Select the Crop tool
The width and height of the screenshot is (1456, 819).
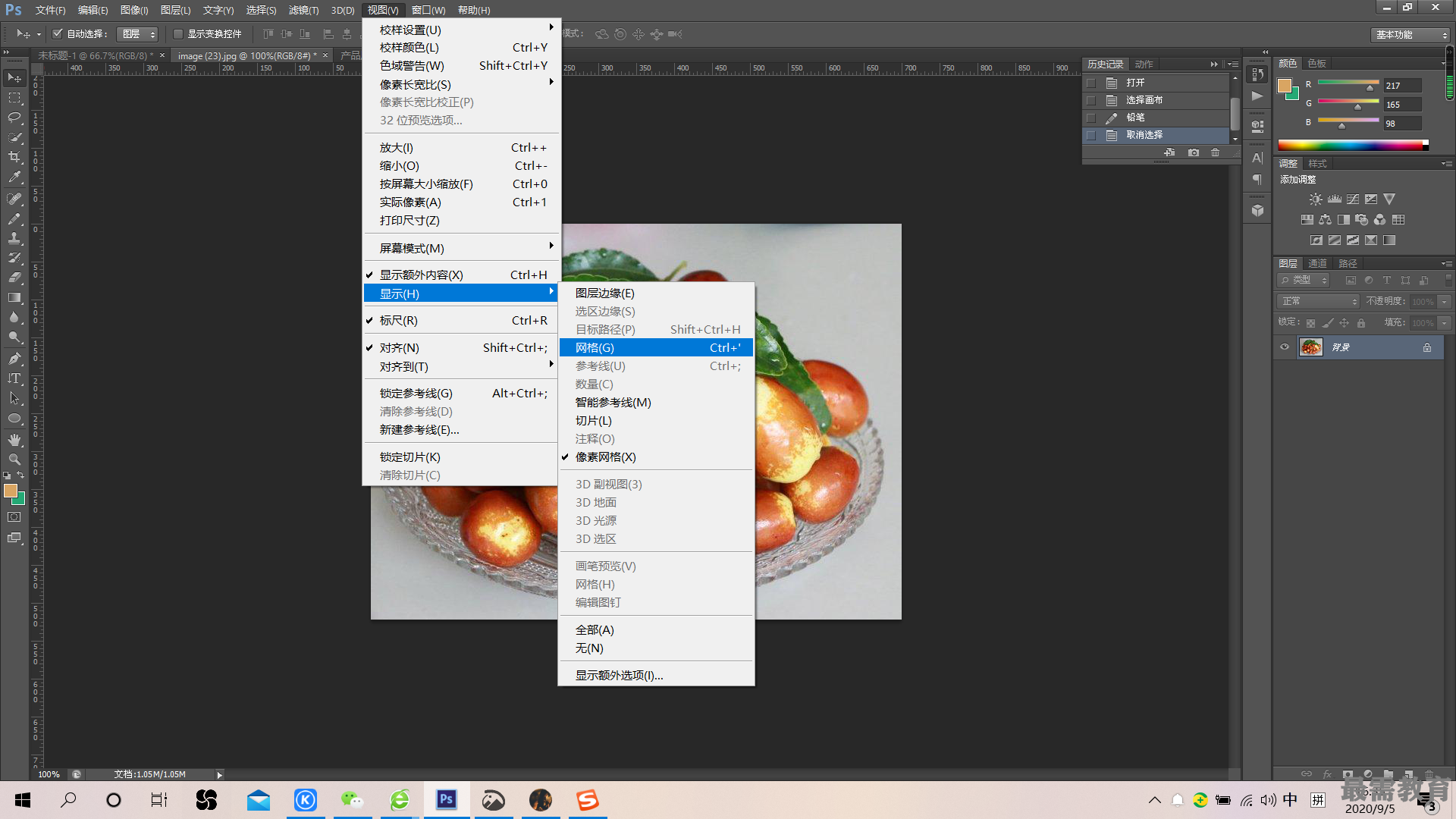(14, 157)
